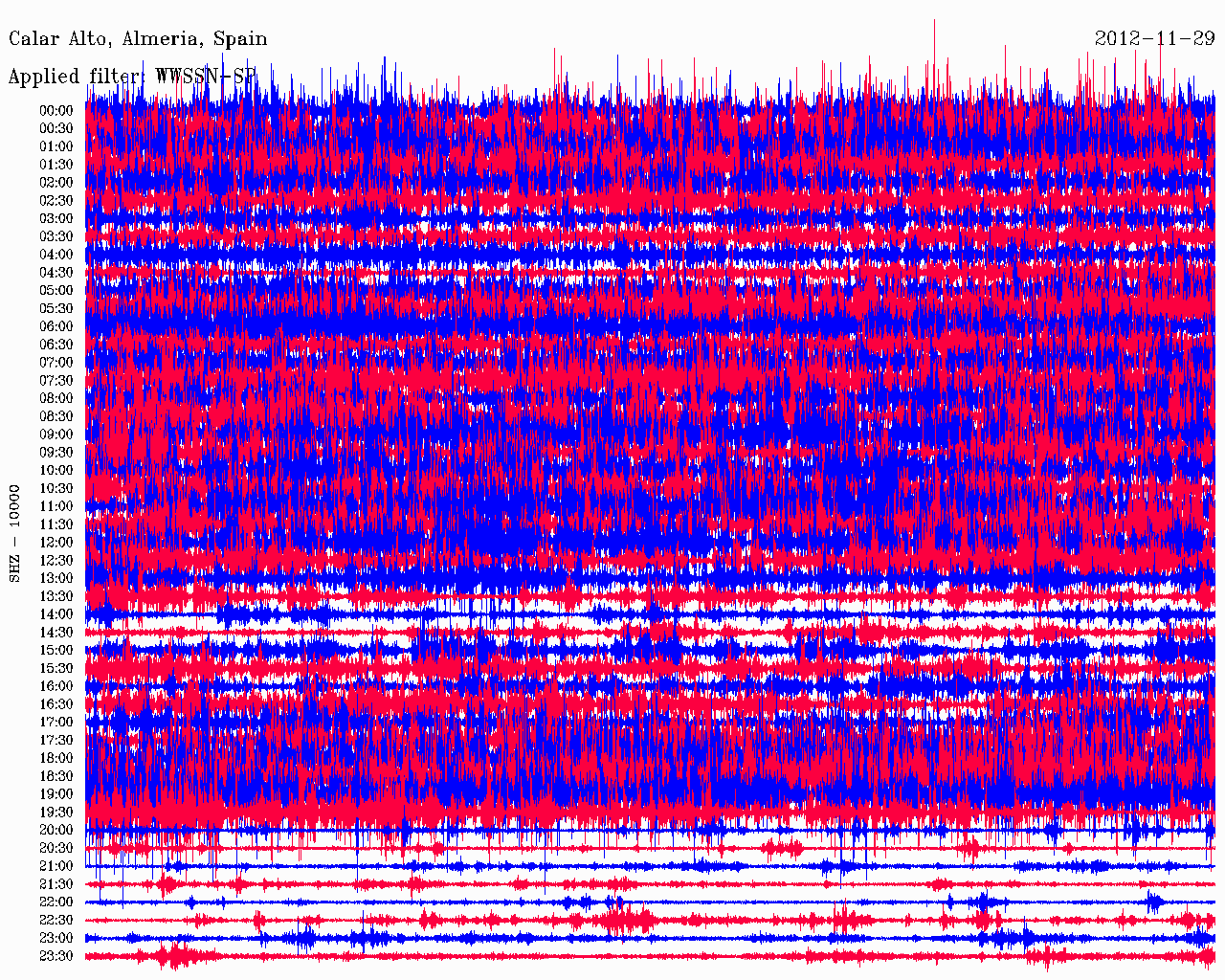Image resolution: width=1225 pixels, height=980 pixels.
Task: Click the 'Applied filter: WWSSN-SP' label
Action: (133, 77)
